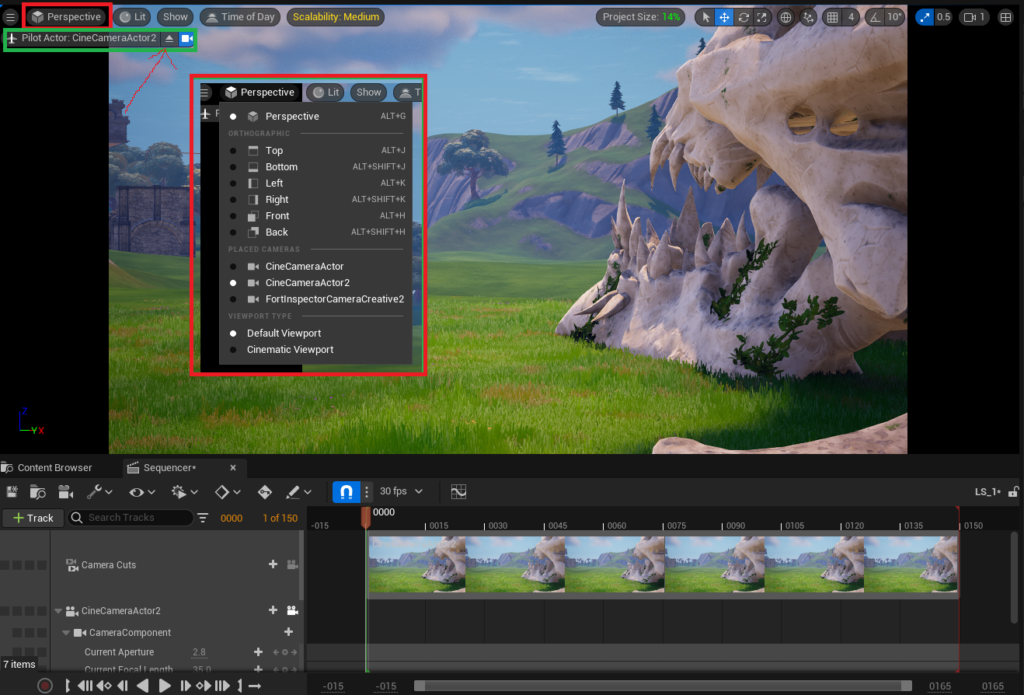Open the key options diamond dropdown
The width and height of the screenshot is (1024, 695).
pos(228,492)
